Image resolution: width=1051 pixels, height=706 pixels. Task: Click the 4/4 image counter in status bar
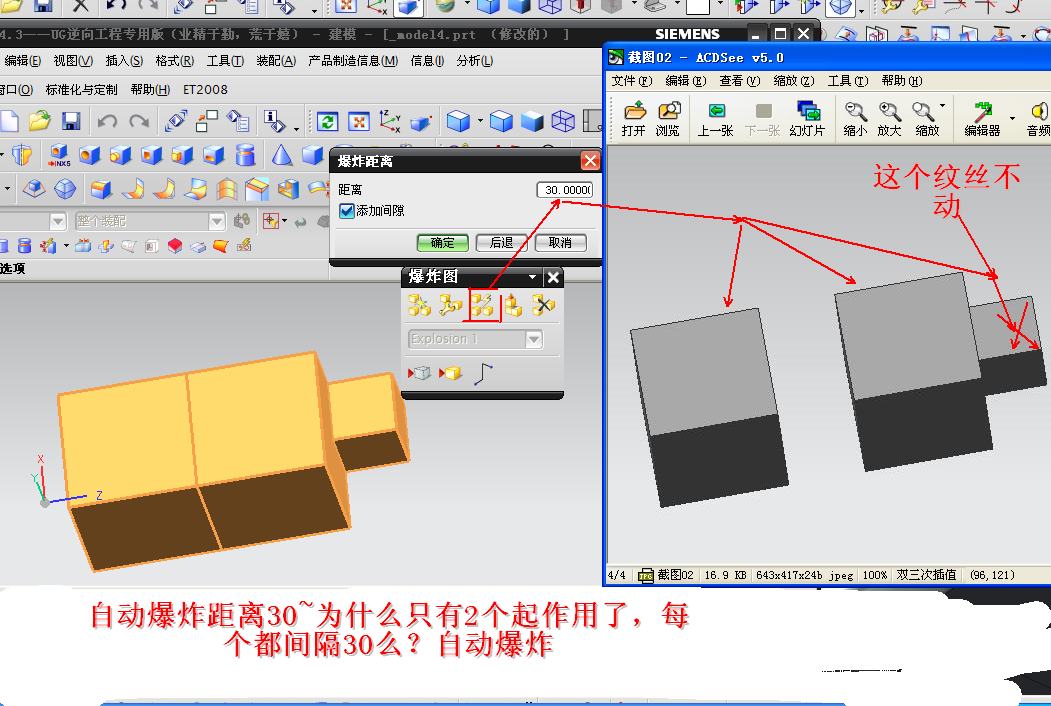617,575
